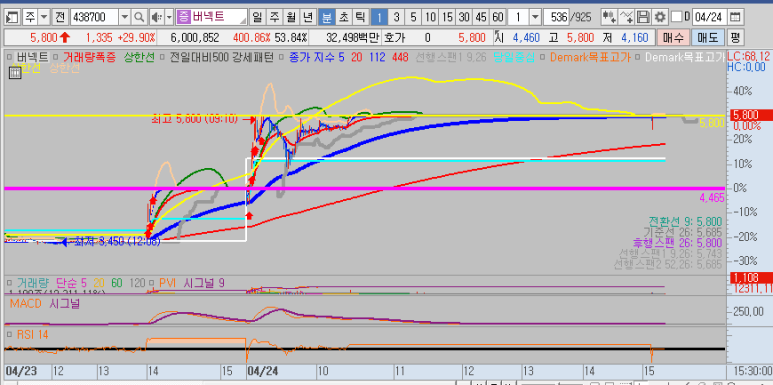773x385 pixels.
Task: Click the 536 candle count input field
Action: click(556, 17)
